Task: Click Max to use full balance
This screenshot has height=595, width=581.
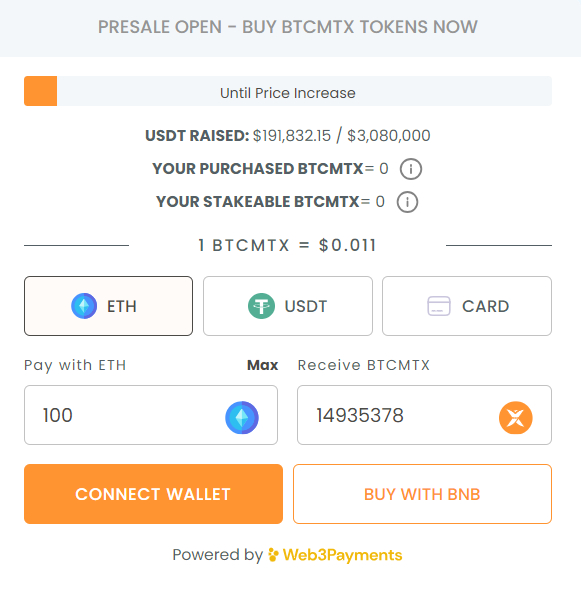Action: (x=263, y=365)
